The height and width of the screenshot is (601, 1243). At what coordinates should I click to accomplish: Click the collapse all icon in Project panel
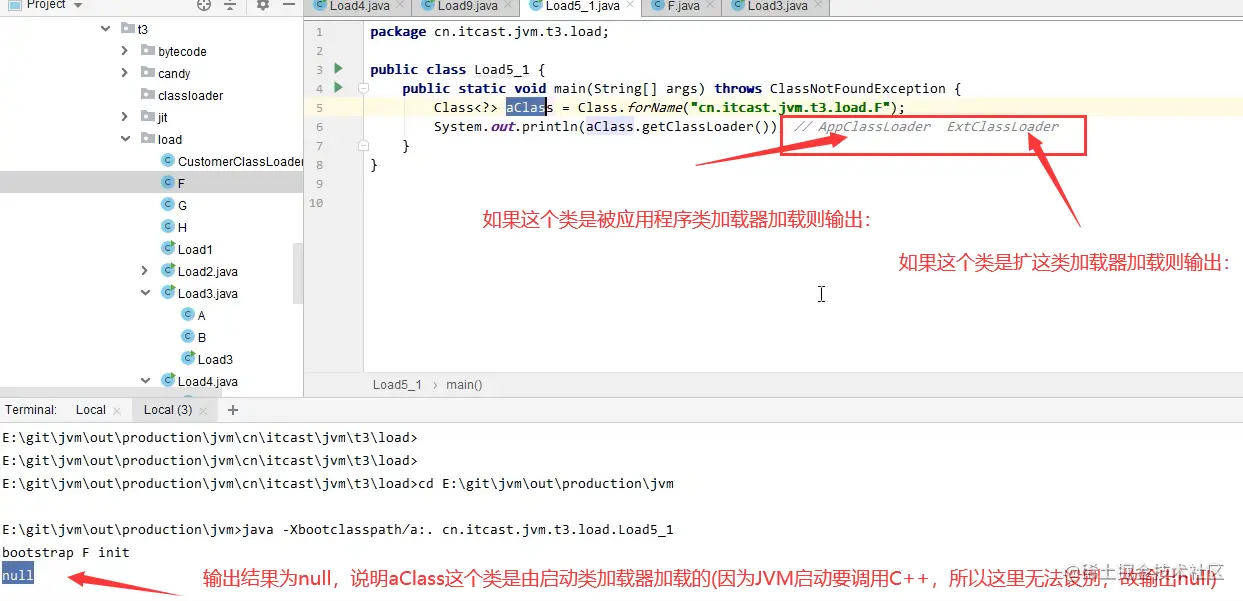click(232, 5)
